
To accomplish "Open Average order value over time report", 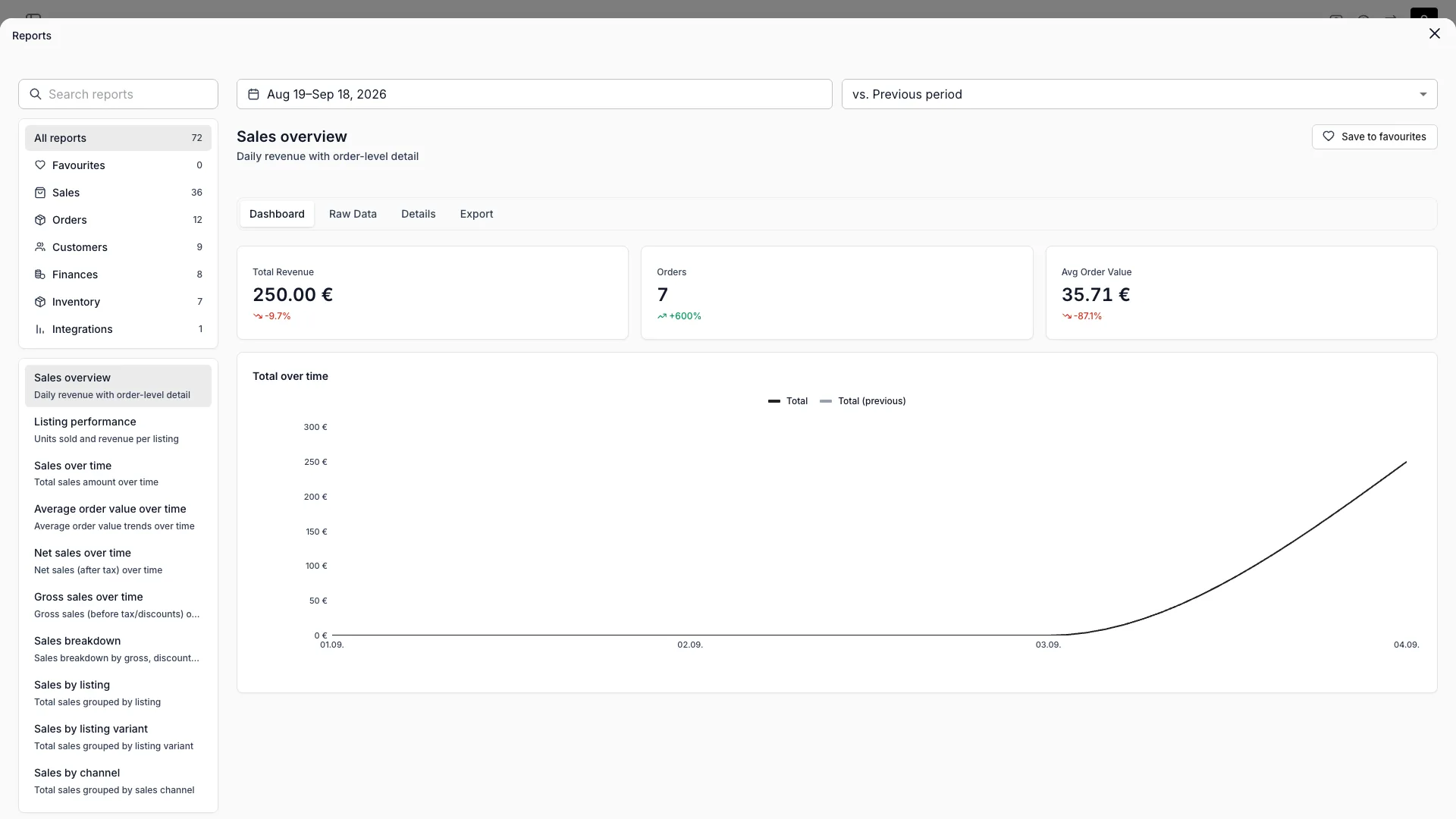I will point(118,517).
